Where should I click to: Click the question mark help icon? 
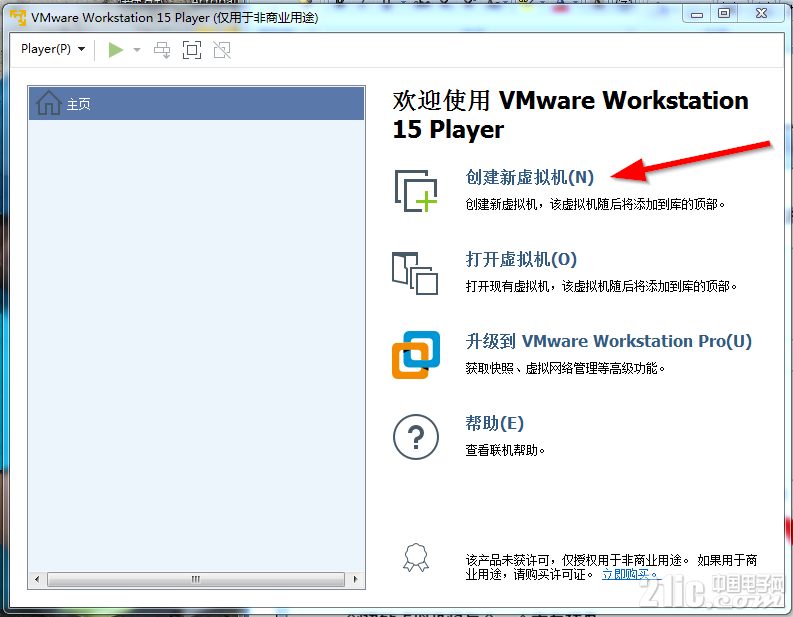coord(416,437)
